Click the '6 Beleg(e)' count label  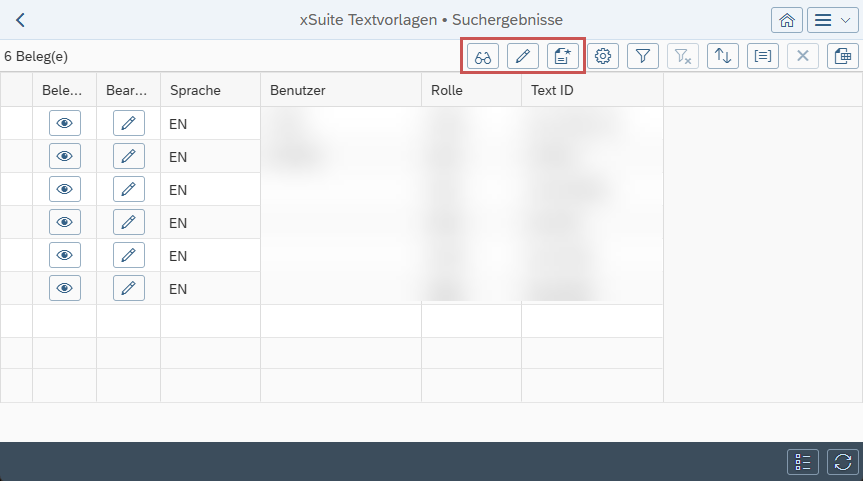(x=36, y=57)
